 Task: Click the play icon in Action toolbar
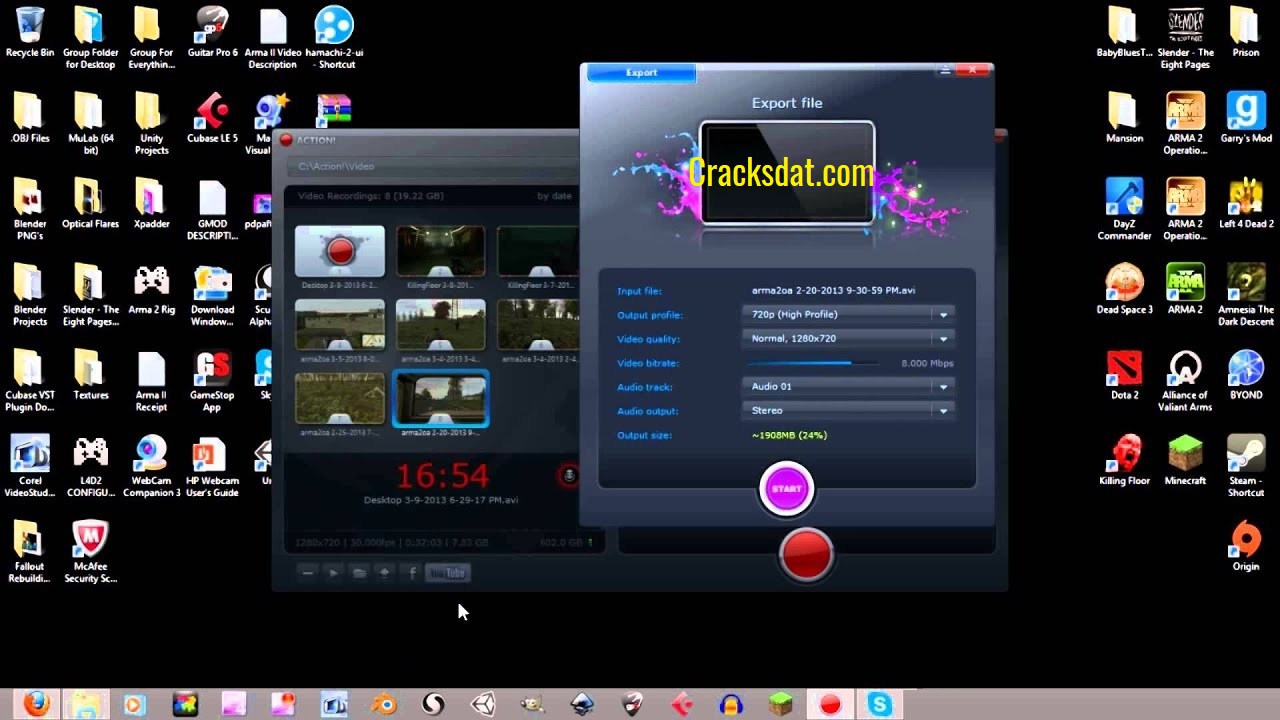pyautogui.click(x=333, y=573)
